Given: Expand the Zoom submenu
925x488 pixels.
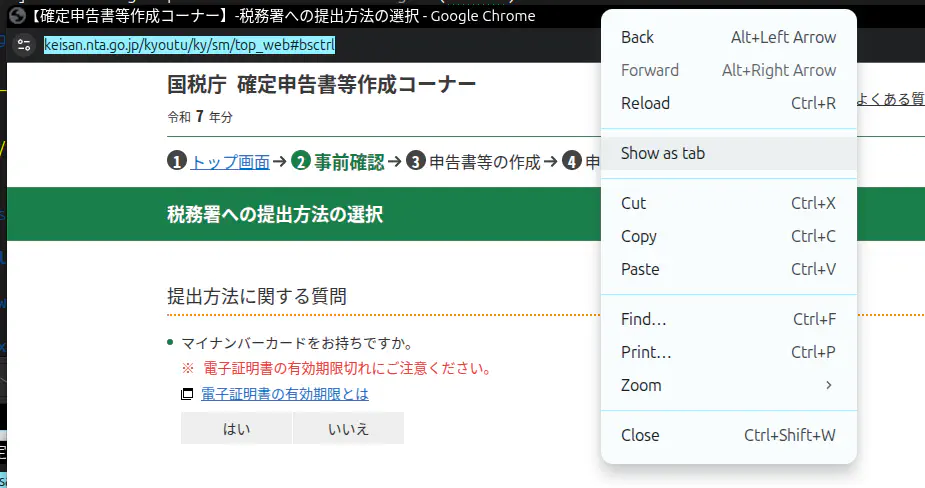Looking at the screenshot, I should (x=728, y=385).
